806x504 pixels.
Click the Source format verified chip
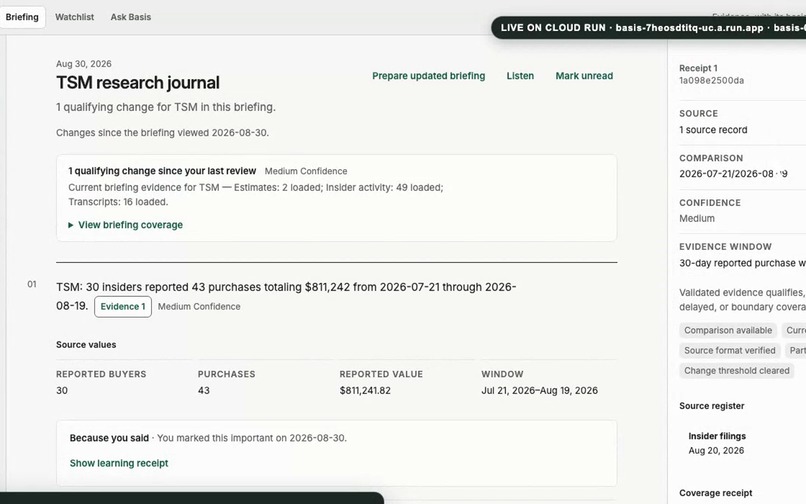click(x=729, y=350)
